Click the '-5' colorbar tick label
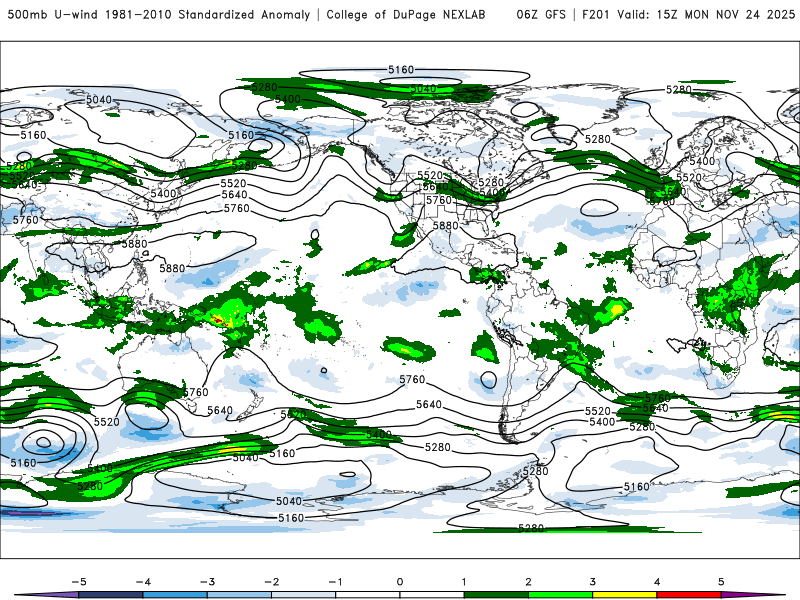The height and width of the screenshot is (600, 800). [x=79, y=582]
